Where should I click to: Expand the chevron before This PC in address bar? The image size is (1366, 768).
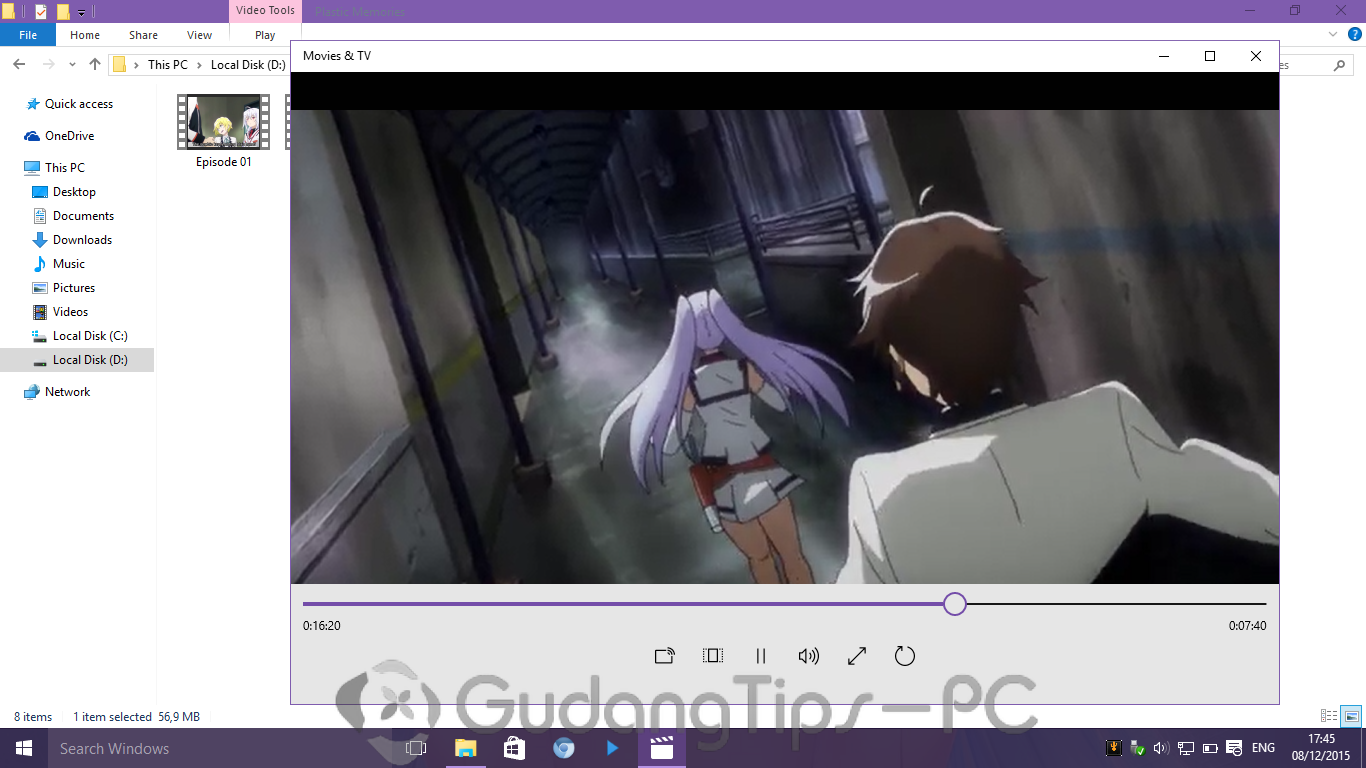[x=137, y=64]
